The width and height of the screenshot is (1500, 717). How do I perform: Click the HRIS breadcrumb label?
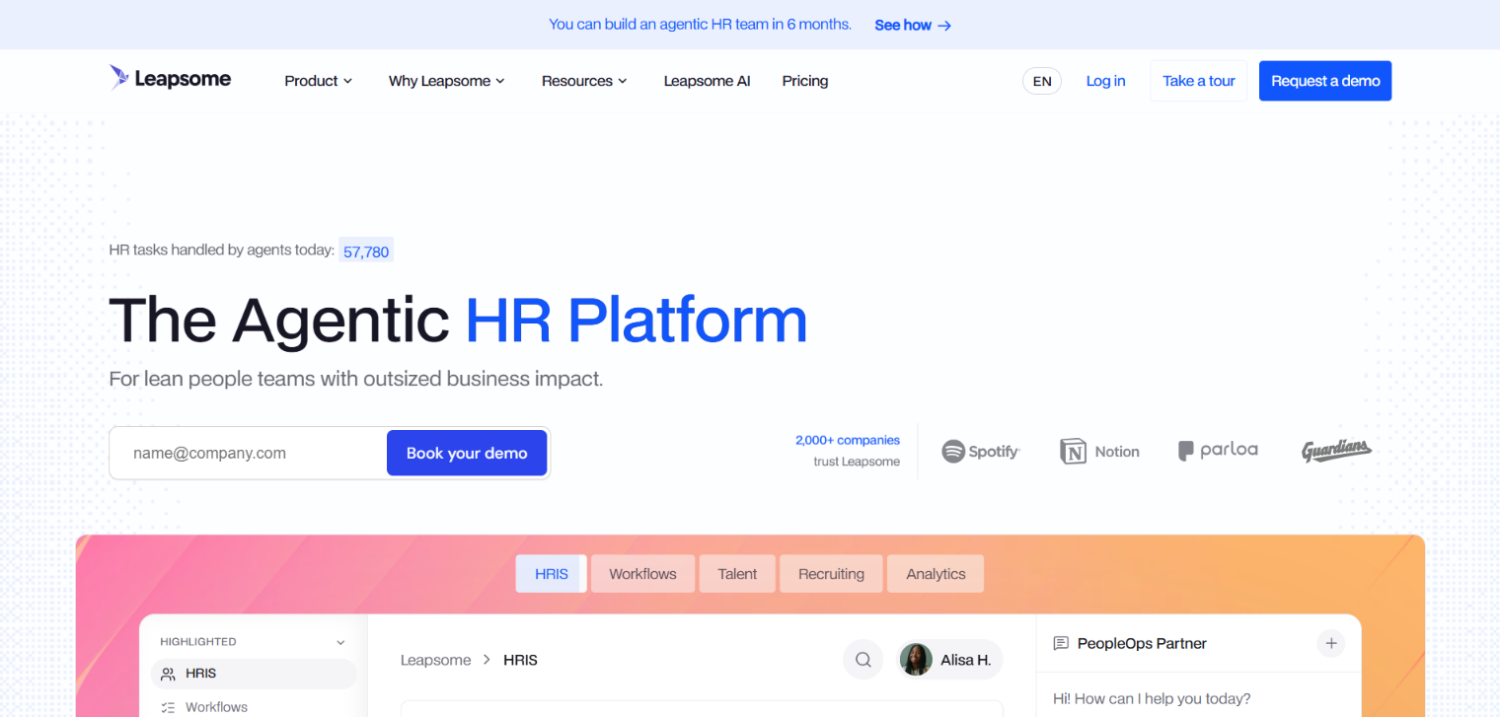click(x=520, y=660)
